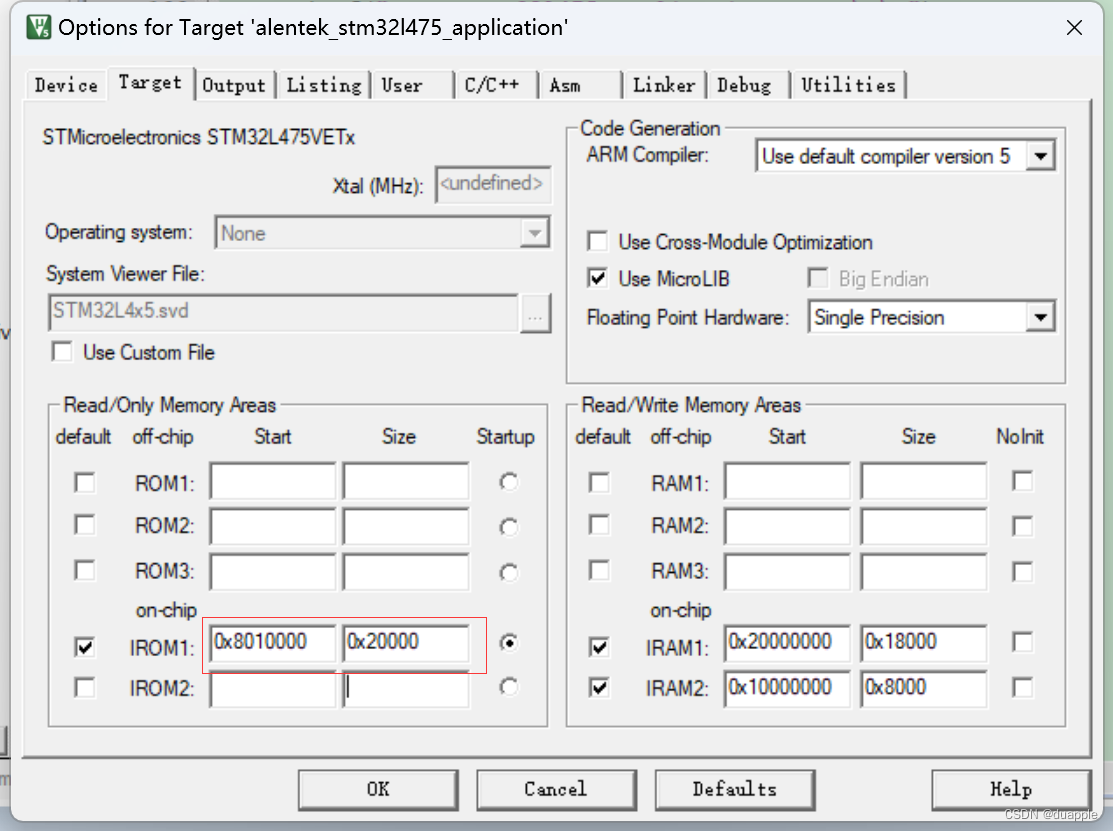Click the ROM1 Start field
The height and width of the screenshot is (831, 1113).
tap(273, 482)
